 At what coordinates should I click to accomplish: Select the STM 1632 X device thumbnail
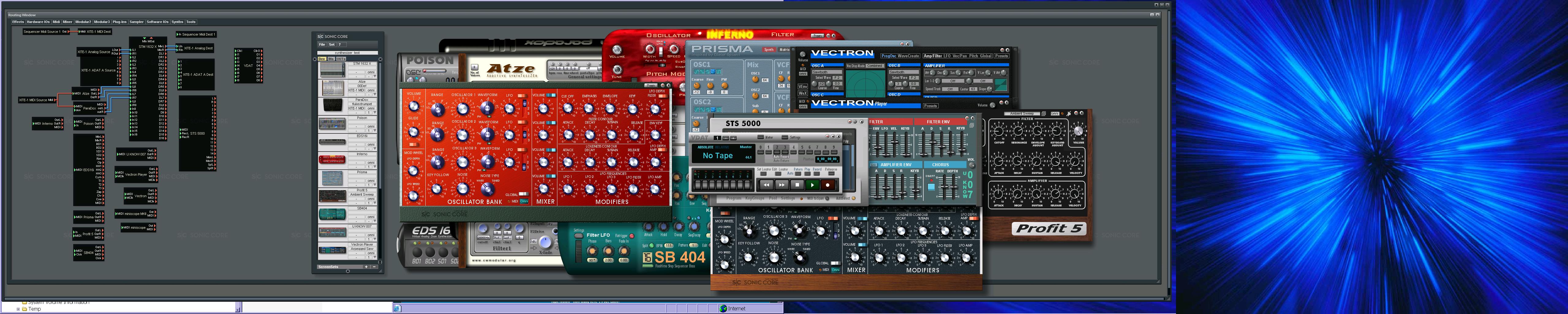click(x=332, y=70)
